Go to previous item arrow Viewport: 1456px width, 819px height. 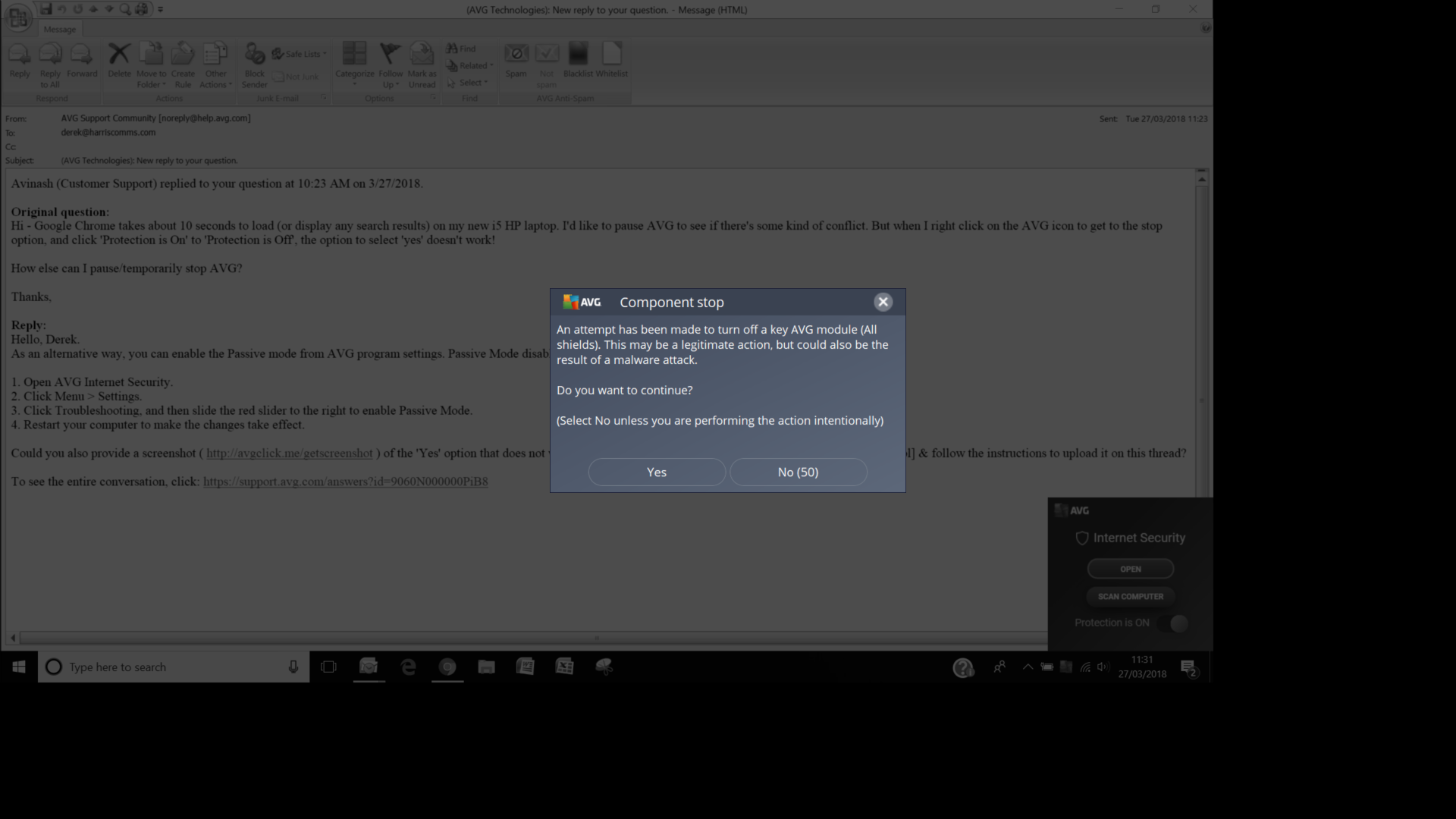93,9
